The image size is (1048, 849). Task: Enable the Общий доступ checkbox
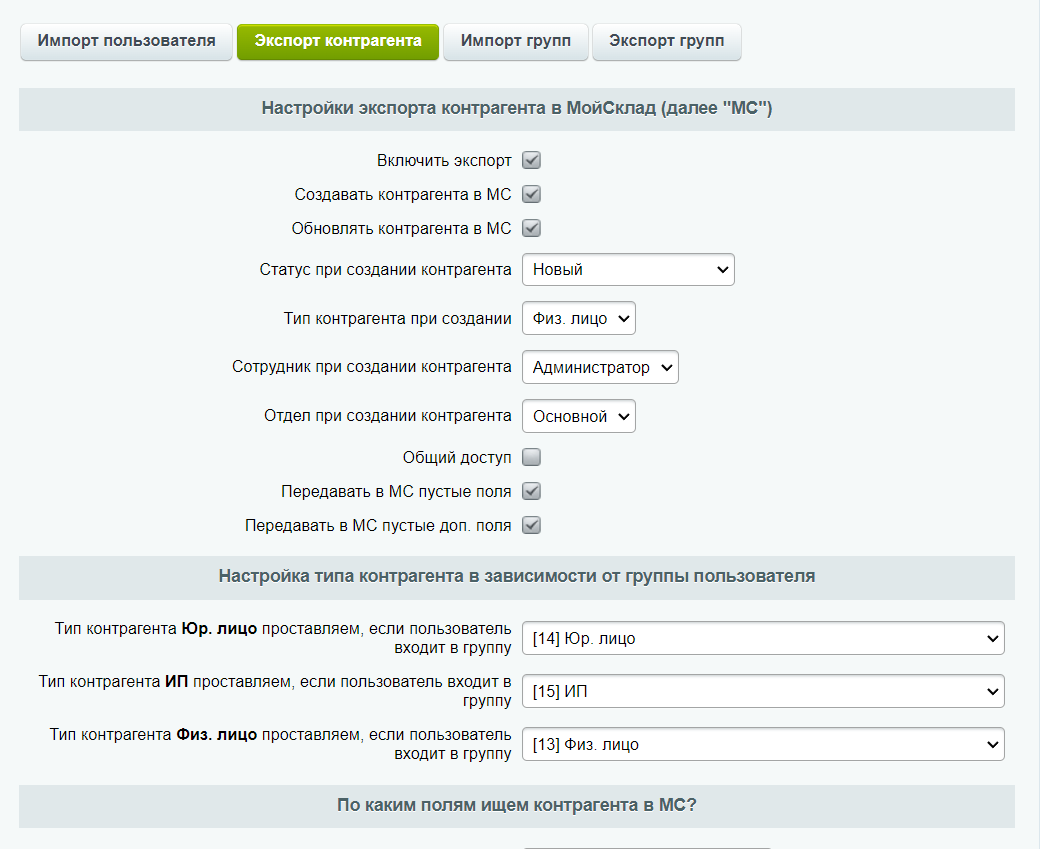pos(531,457)
